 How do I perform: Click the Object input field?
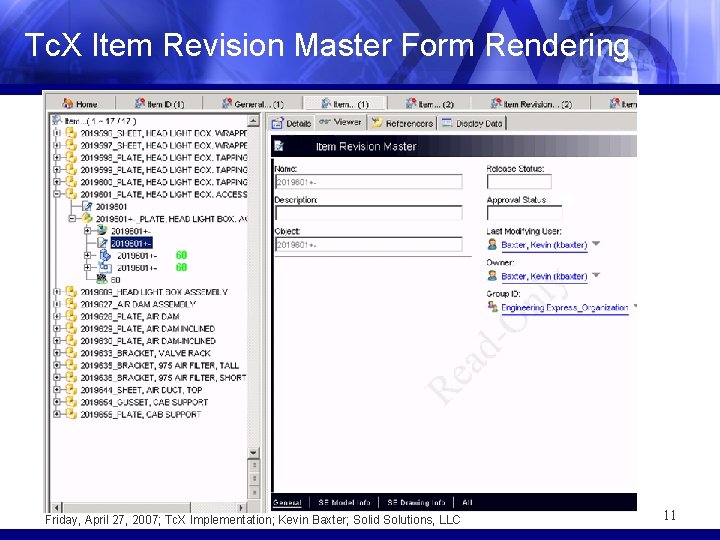coord(368,244)
